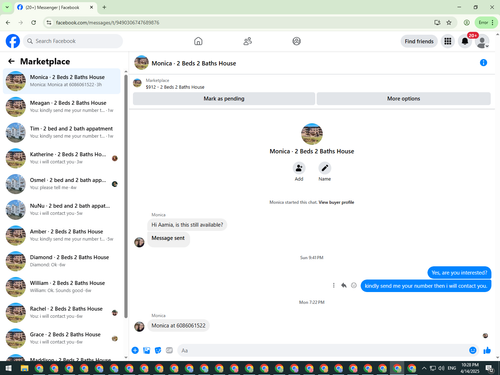Click the 'Hi Aamia, is this still available?' message
500x375 pixels.
pos(187,225)
